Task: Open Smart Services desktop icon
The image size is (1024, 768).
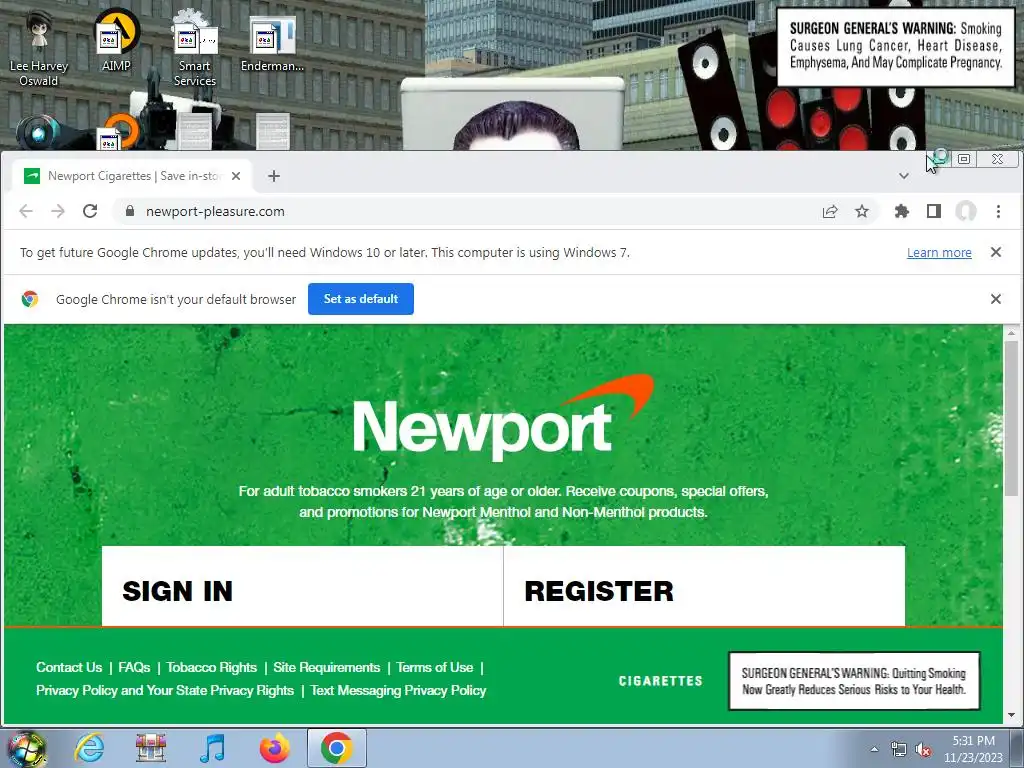Action: (x=195, y=49)
